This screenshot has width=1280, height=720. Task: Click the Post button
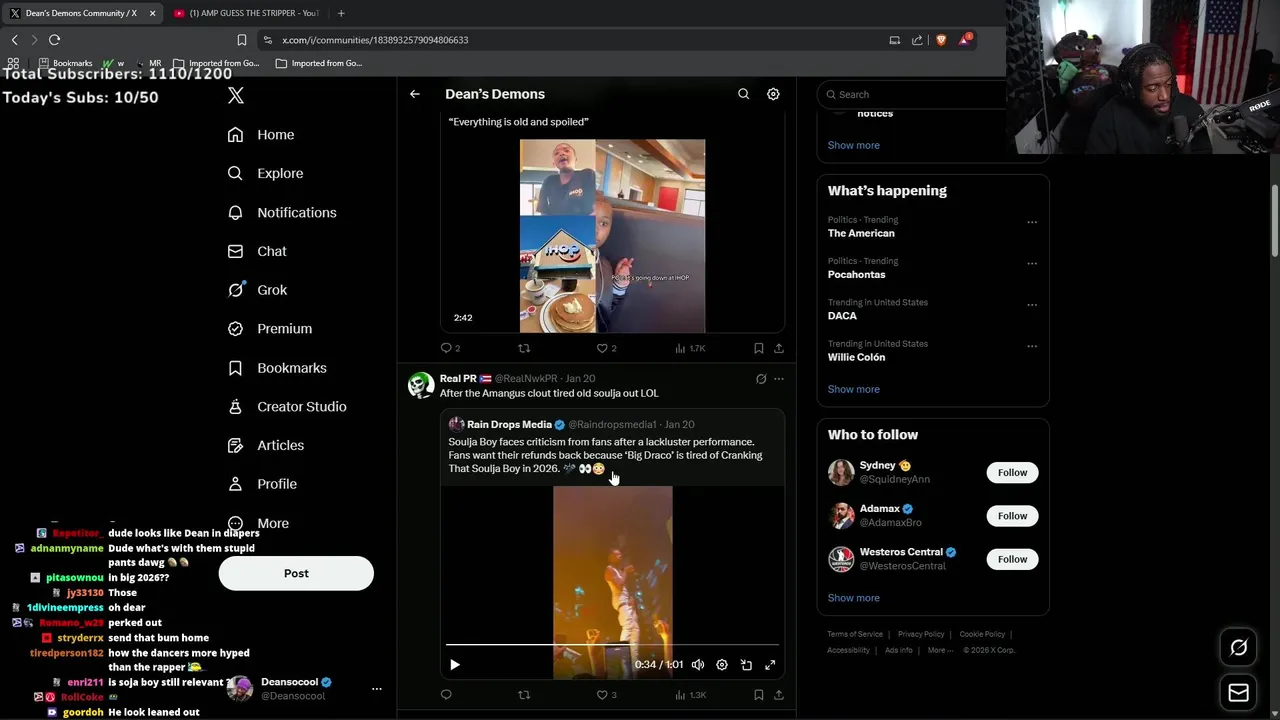click(296, 573)
